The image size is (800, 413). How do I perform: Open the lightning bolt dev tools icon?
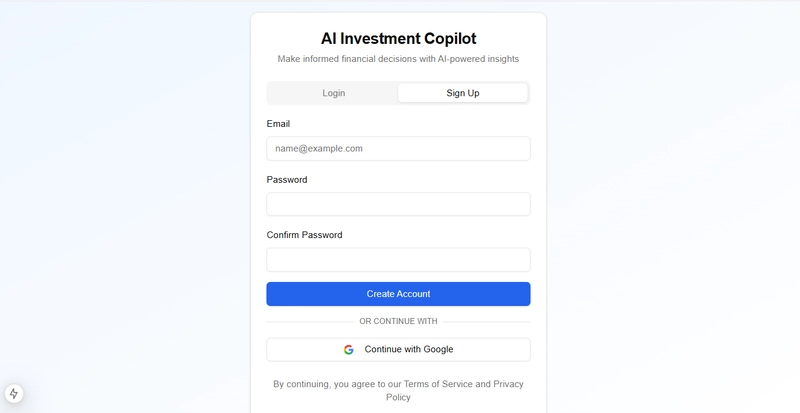click(14, 394)
